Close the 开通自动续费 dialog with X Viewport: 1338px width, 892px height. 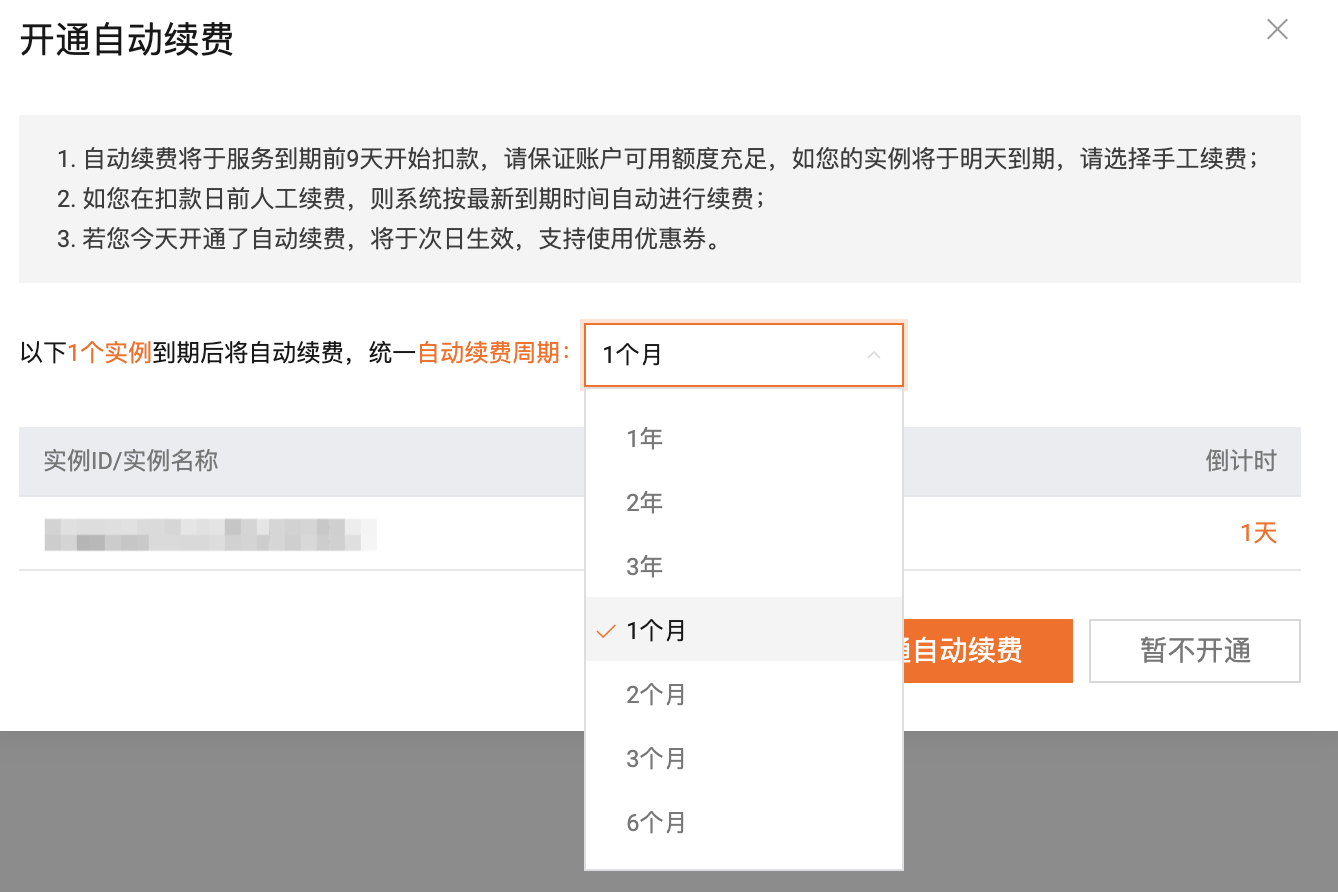click(1277, 30)
